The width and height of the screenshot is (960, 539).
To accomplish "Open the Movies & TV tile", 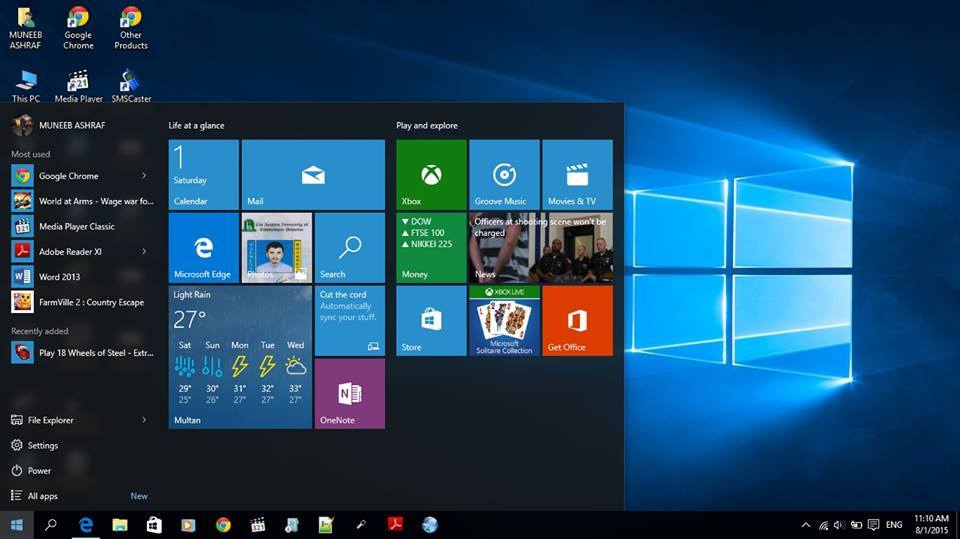I will 577,175.
